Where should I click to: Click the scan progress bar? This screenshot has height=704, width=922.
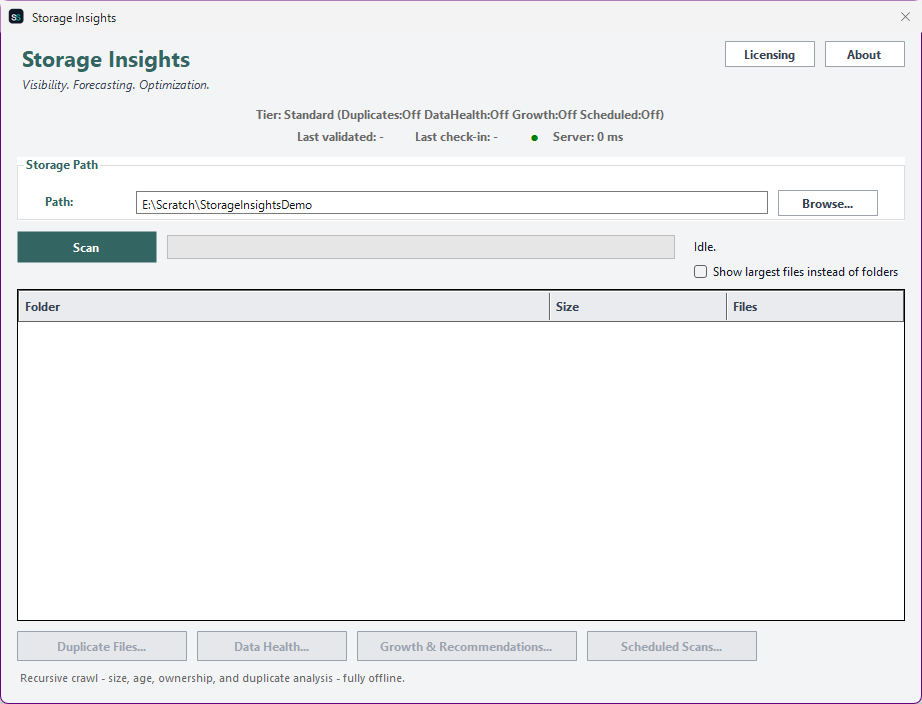pyautogui.click(x=420, y=247)
